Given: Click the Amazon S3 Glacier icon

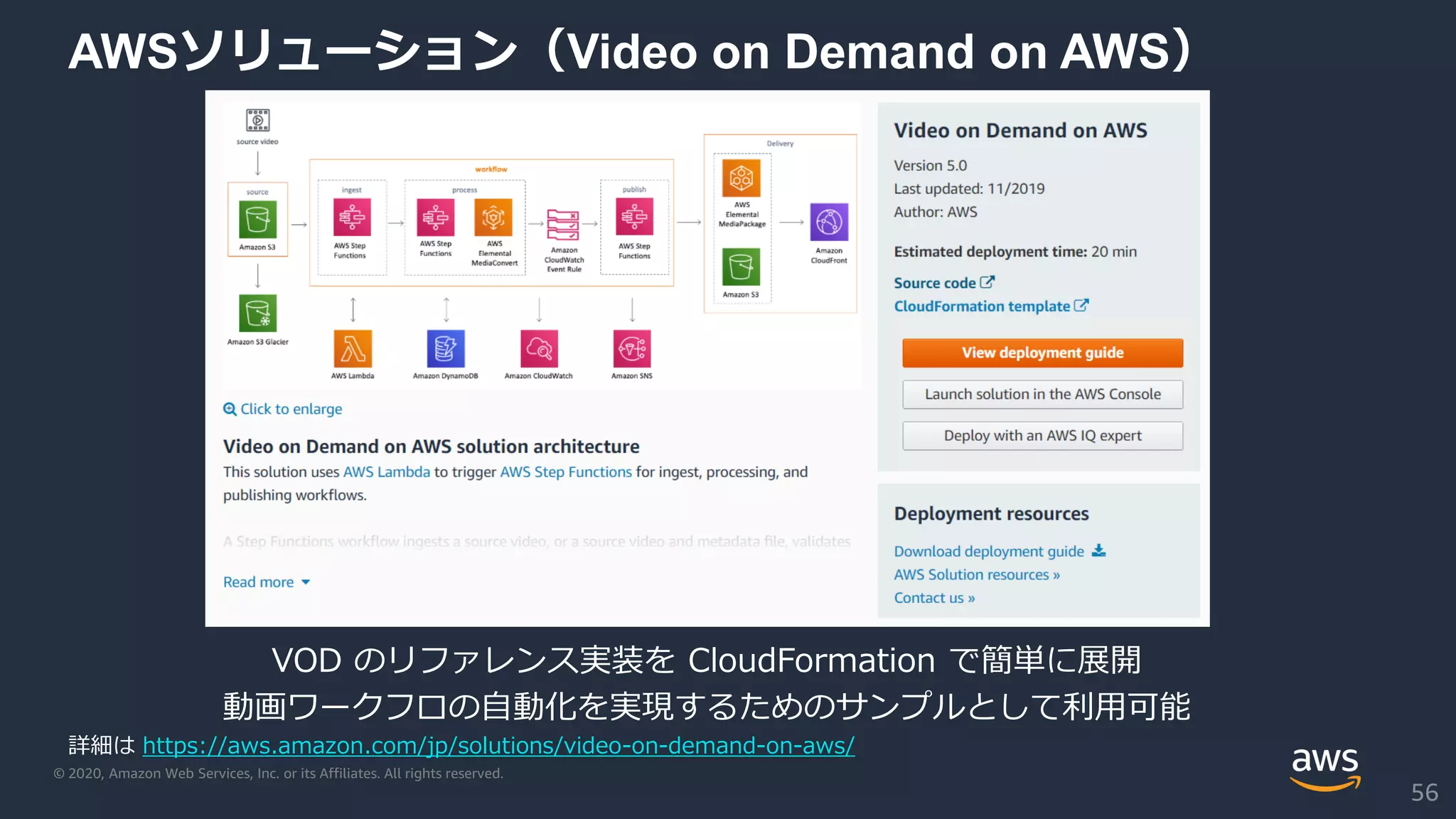Looking at the screenshot, I should pyautogui.click(x=257, y=314).
